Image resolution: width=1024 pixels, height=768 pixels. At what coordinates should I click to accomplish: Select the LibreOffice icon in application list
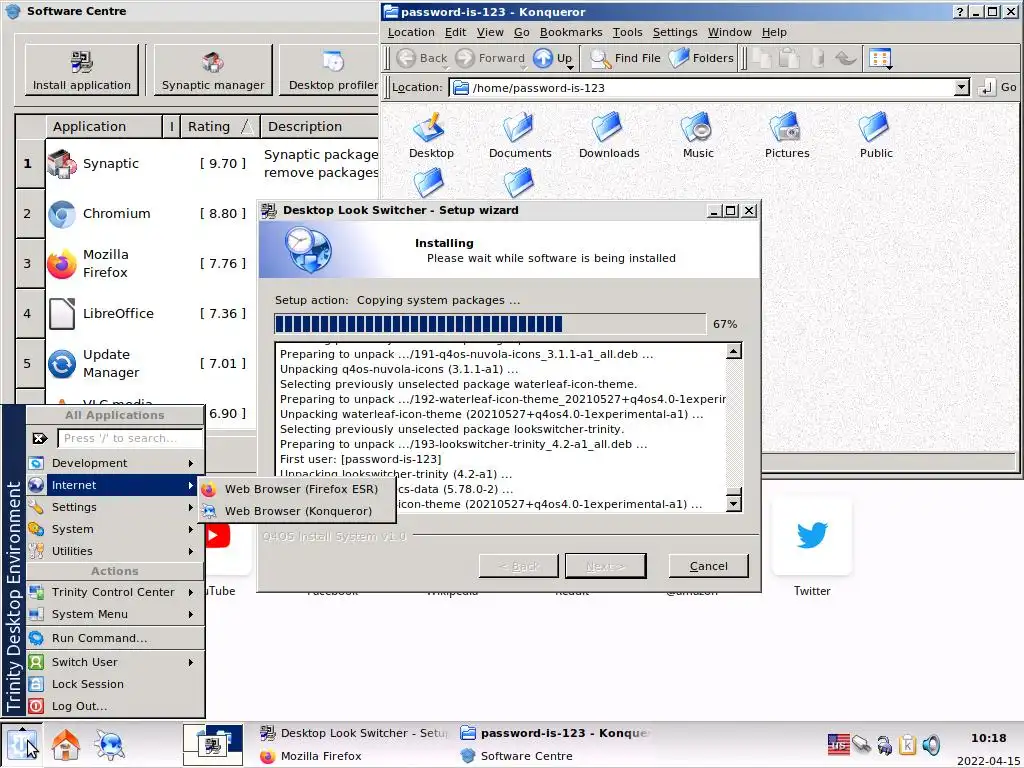[x=62, y=313]
